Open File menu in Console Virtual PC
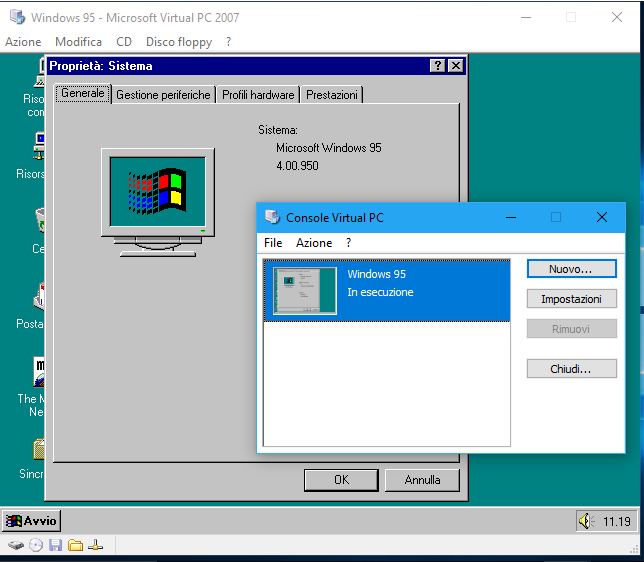The width and height of the screenshot is (644, 562). [x=273, y=243]
